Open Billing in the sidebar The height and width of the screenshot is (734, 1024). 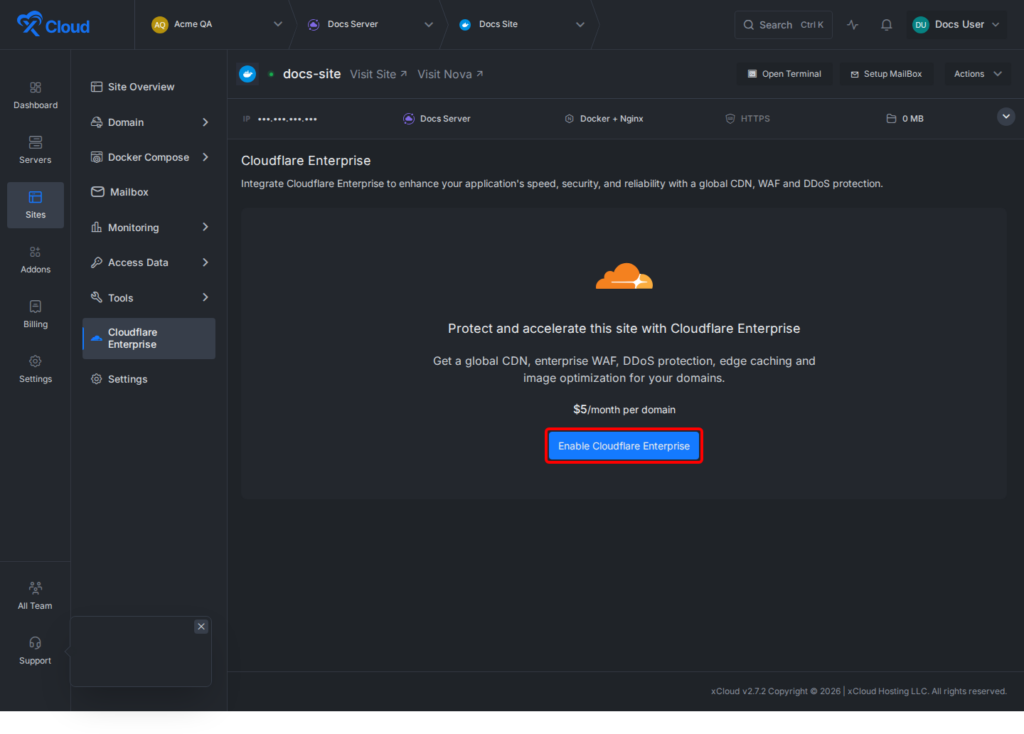pos(35,315)
